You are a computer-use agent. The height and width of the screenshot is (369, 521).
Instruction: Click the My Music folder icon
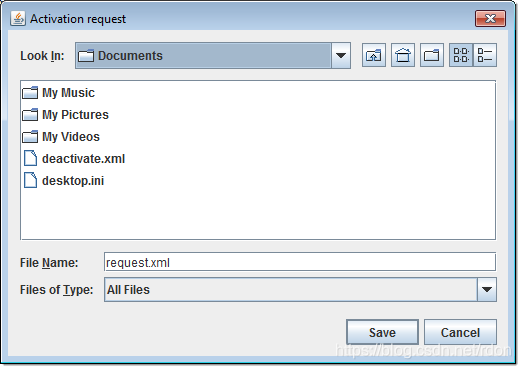coord(30,93)
